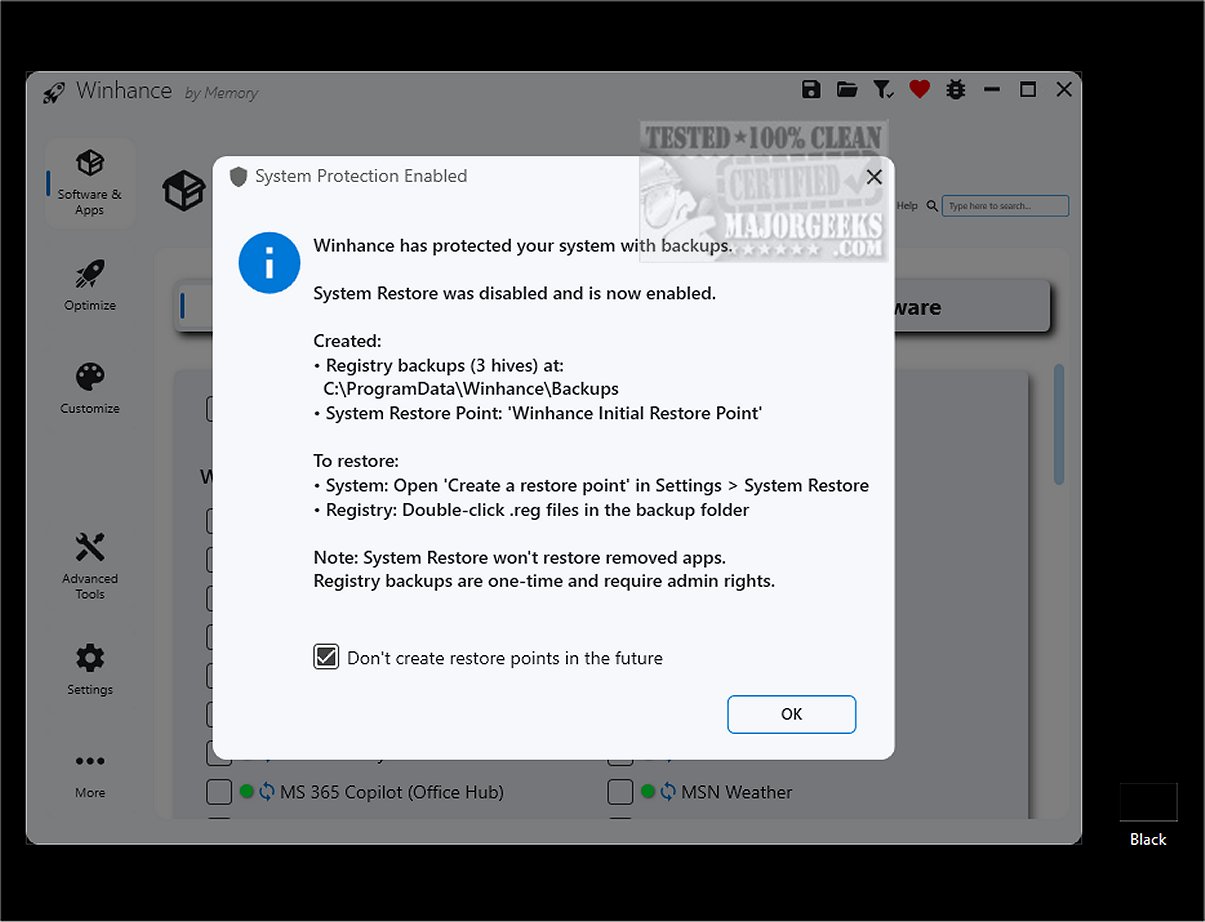1205x922 pixels.
Task: Click the Help link near search
Action: point(907,206)
